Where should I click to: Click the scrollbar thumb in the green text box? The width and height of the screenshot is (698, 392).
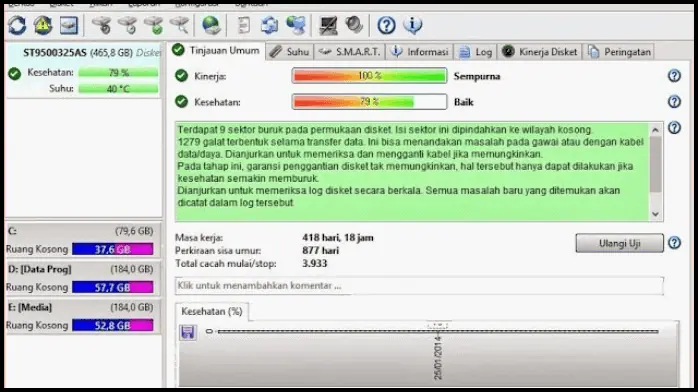click(x=655, y=165)
